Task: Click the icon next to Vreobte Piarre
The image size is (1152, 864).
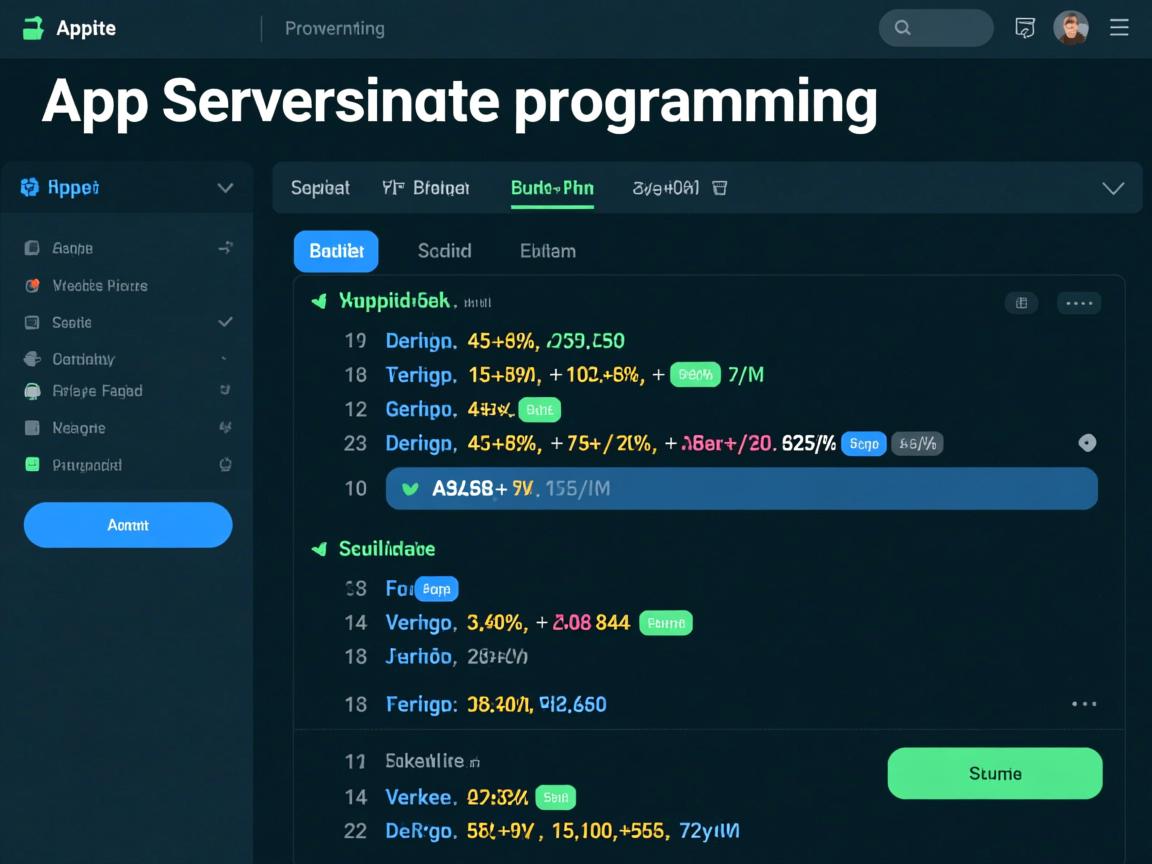Action: [x=32, y=286]
